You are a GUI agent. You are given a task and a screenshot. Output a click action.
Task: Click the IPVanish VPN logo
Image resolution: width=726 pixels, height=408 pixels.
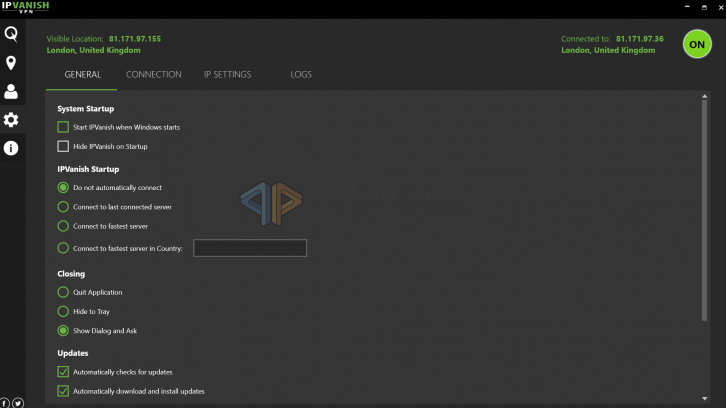coord(24,7)
